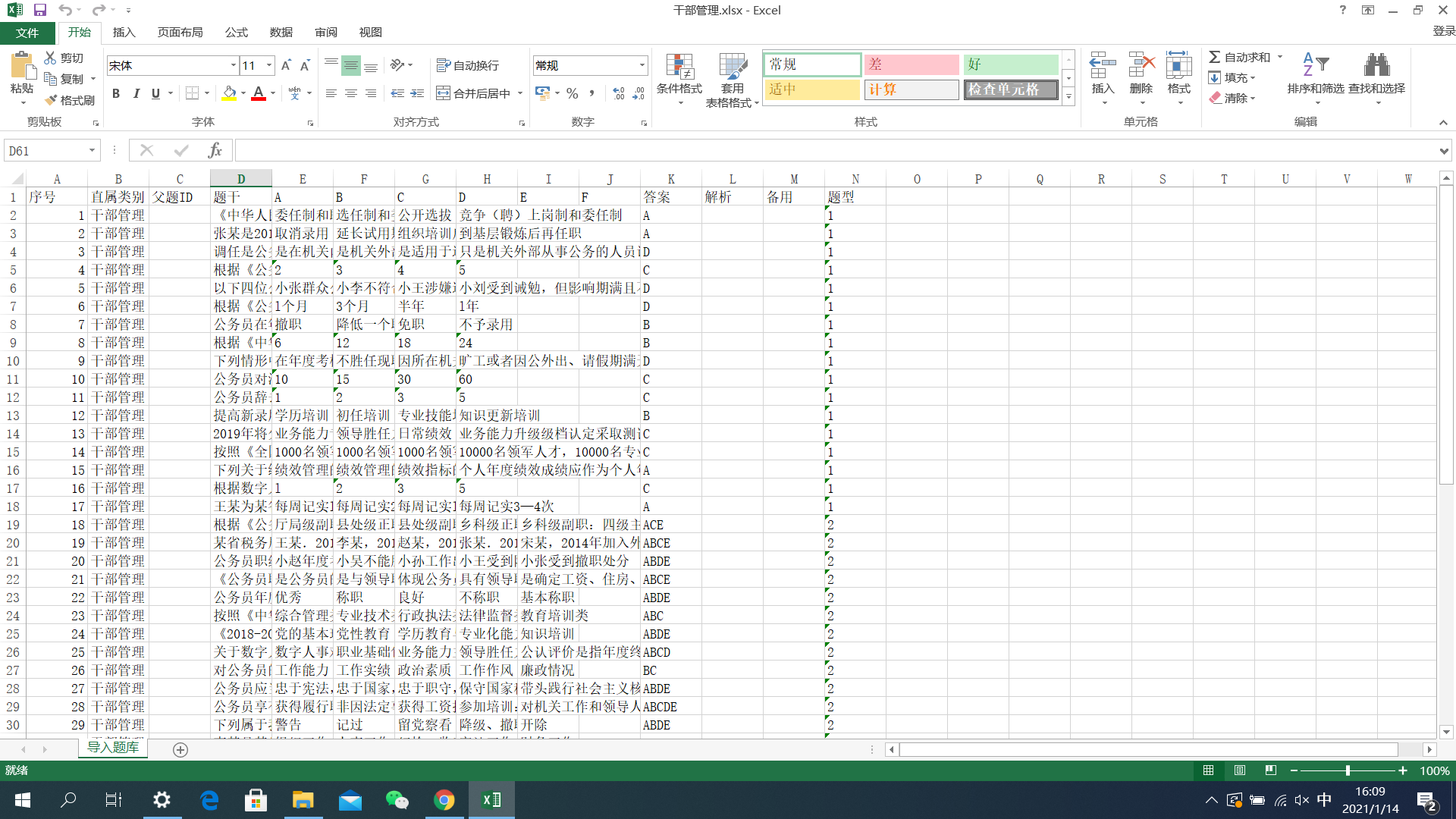Open 排序和筛选 sort and filter
Image resolution: width=1456 pixels, height=819 pixels.
pos(1316,78)
